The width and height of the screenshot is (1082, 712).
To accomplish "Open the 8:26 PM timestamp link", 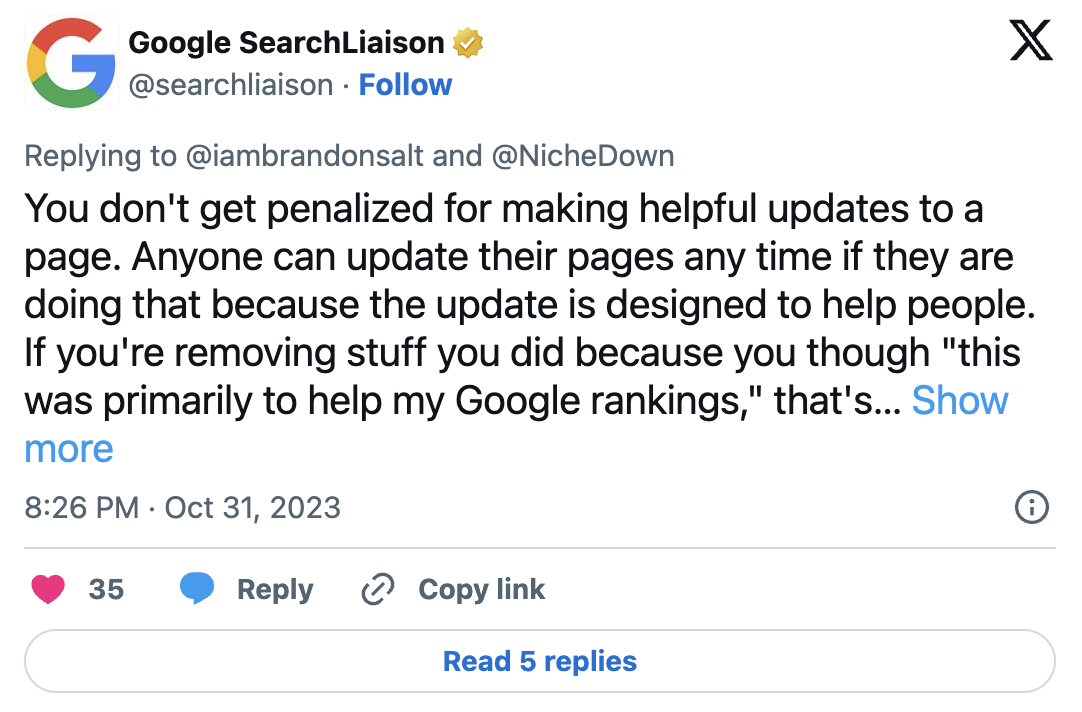I will tap(81, 508).
